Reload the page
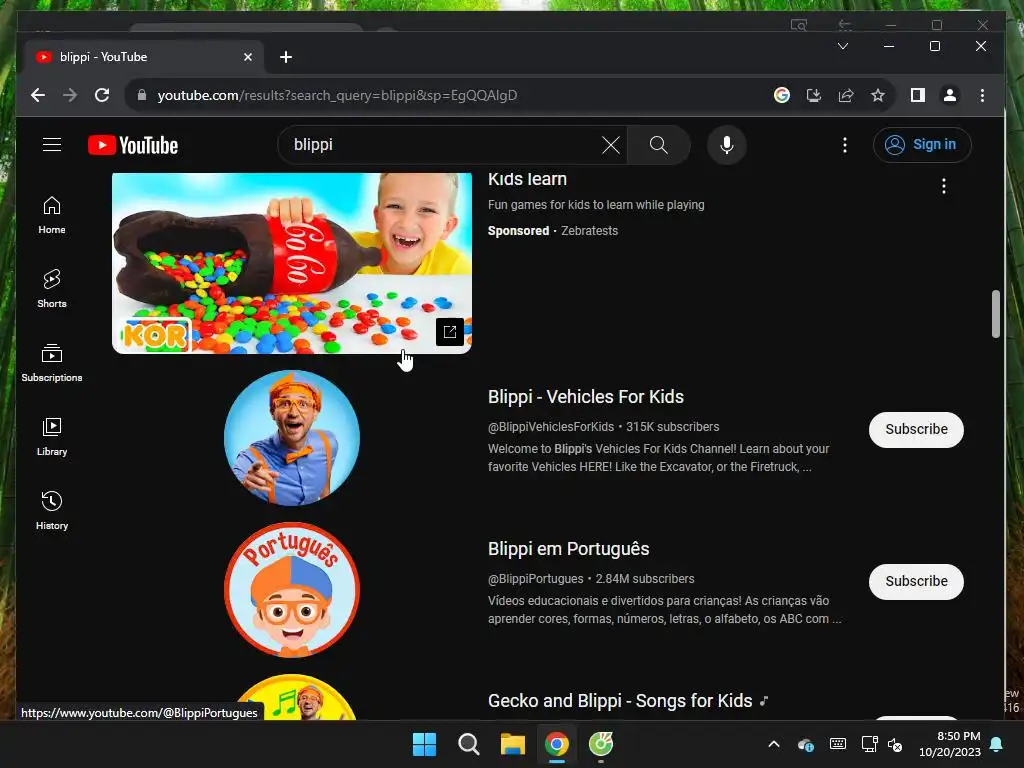Image resolution: width=1024 pixels, height=768 pixels. point(102,95)
